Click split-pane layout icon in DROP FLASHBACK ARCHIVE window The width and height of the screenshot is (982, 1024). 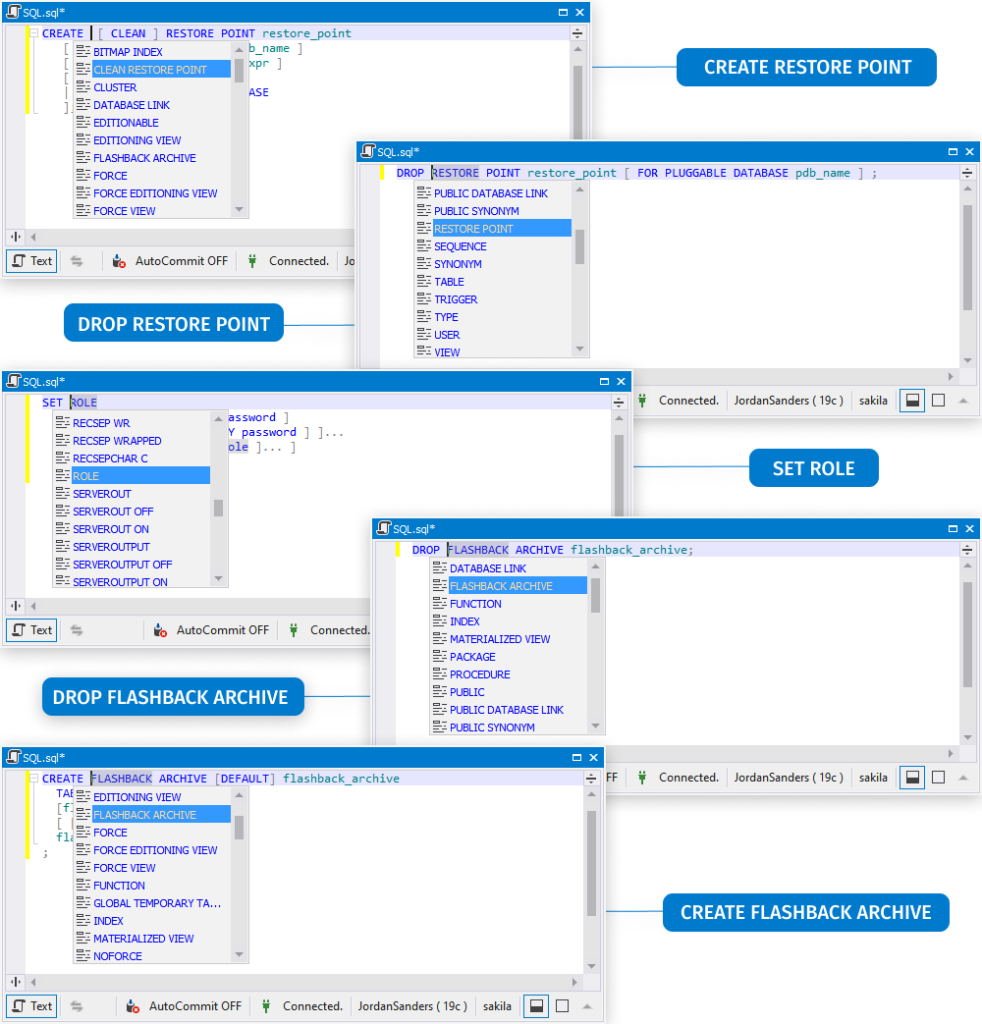tap(912, 777)
